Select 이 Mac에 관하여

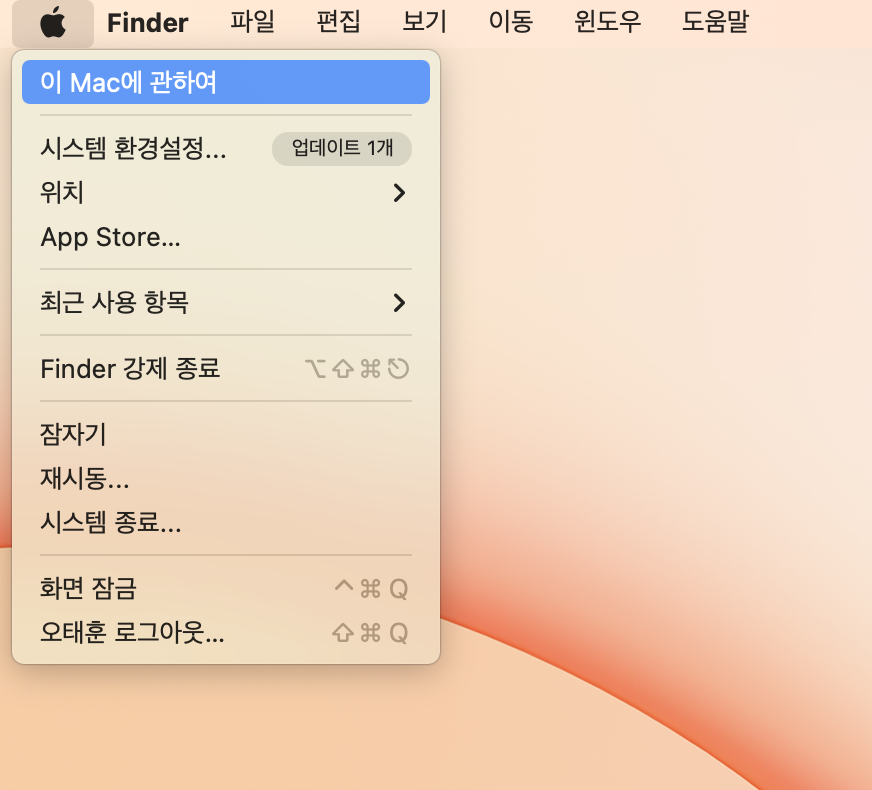(x=226, y=82)
